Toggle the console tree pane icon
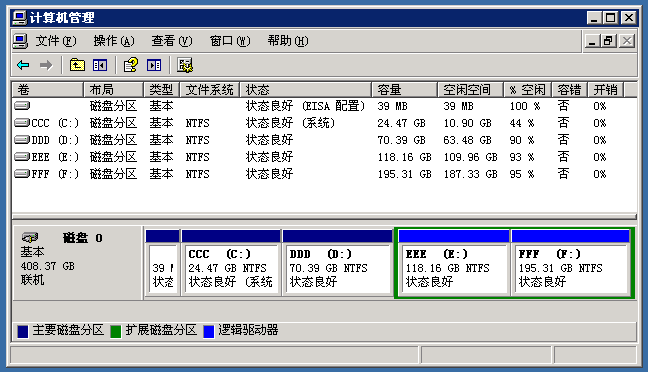648x372 pixels. (x=100, y=65)
